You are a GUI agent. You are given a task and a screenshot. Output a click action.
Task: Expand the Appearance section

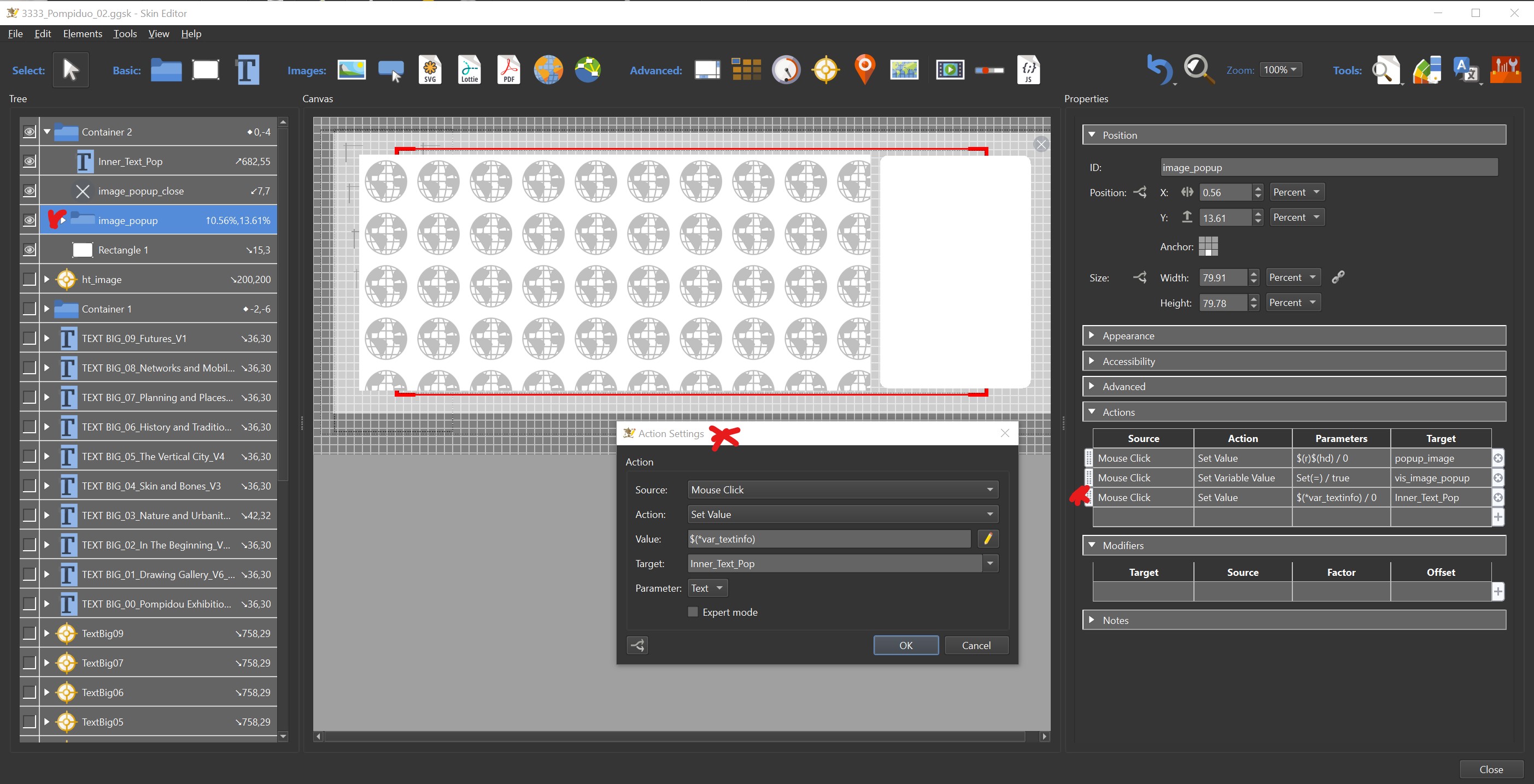1294,336
